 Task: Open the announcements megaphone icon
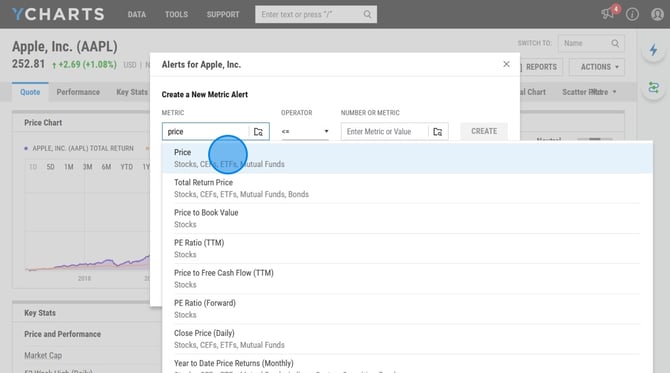click(x=607, y=14)
